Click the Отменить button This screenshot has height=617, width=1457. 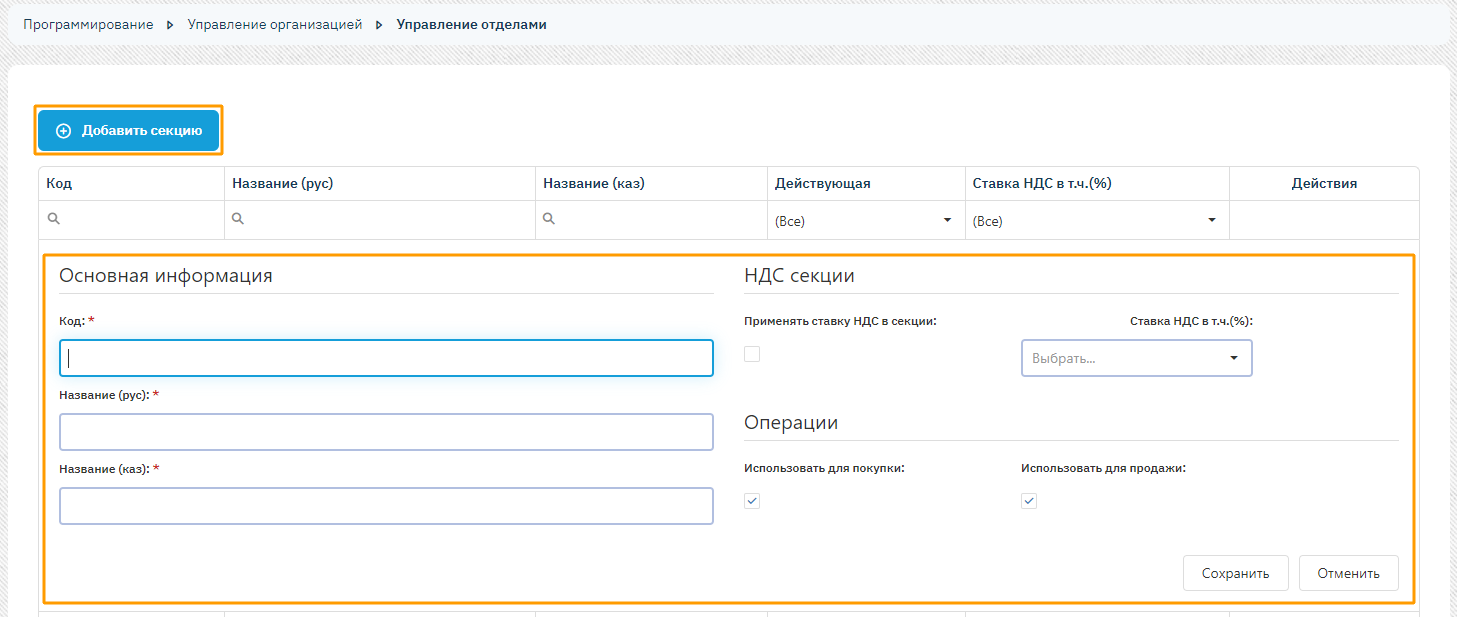click(x=1349, y=573)
